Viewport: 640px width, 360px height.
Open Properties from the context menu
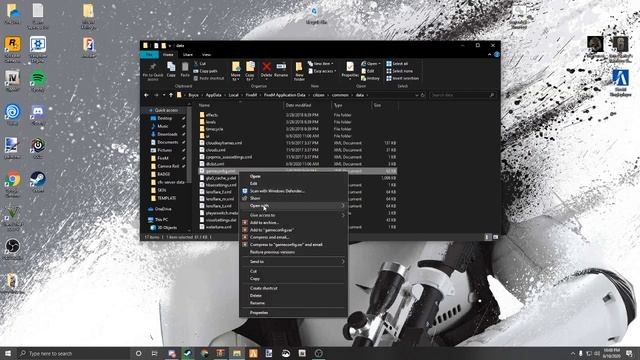[x=259, y=313]
